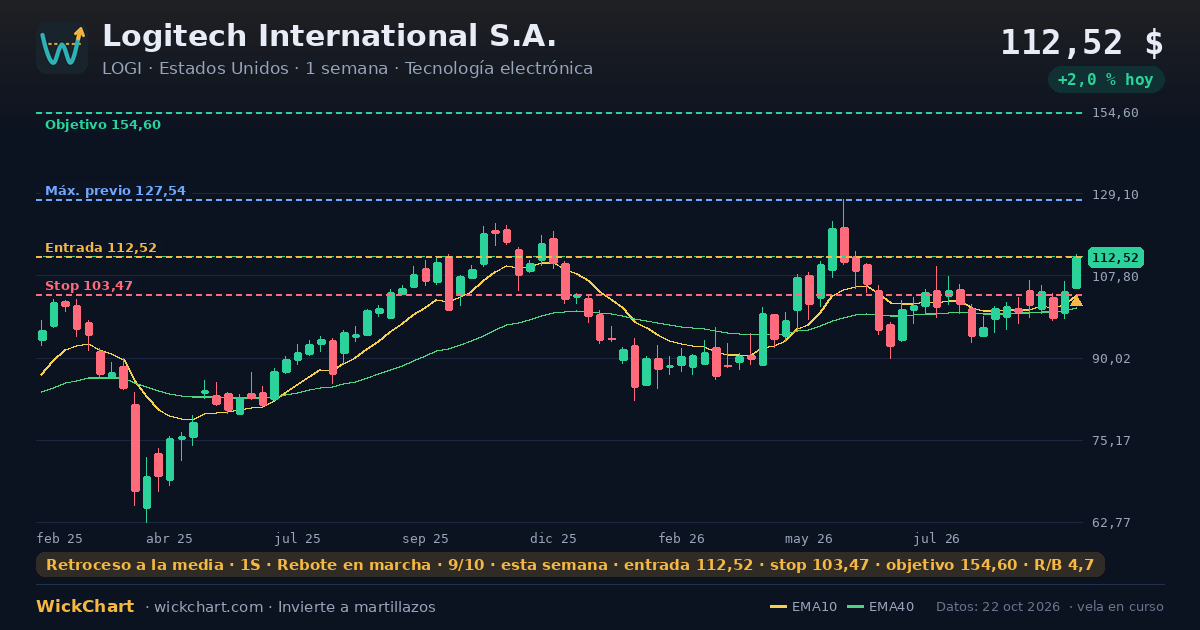Click the jul 26 date label
Screen dimensions: 1200x630
click(937, 538)
